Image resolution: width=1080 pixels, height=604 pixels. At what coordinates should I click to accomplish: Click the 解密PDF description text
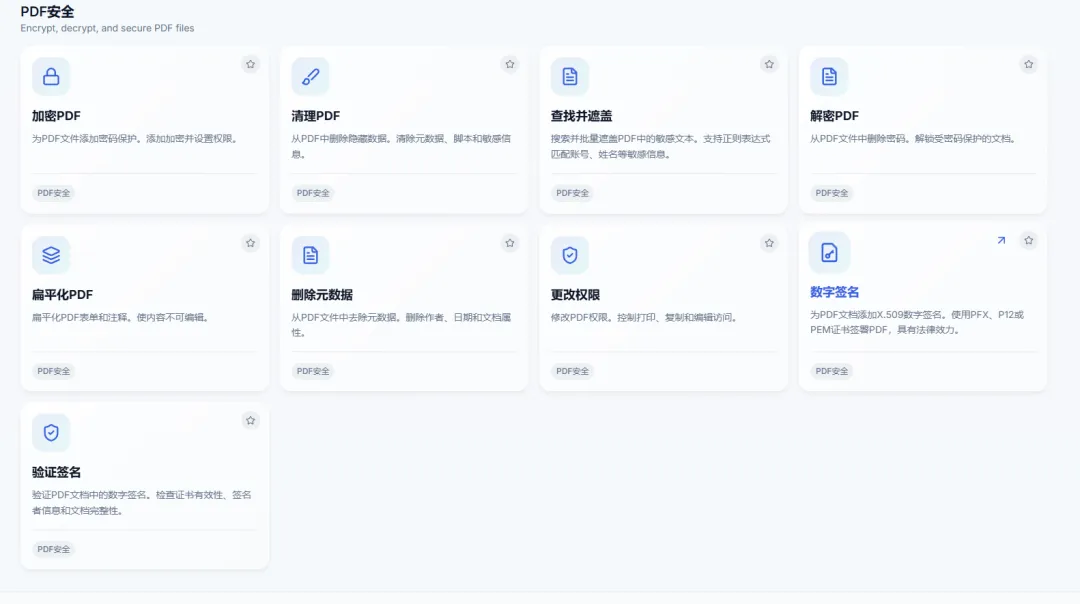coord(913,138)
